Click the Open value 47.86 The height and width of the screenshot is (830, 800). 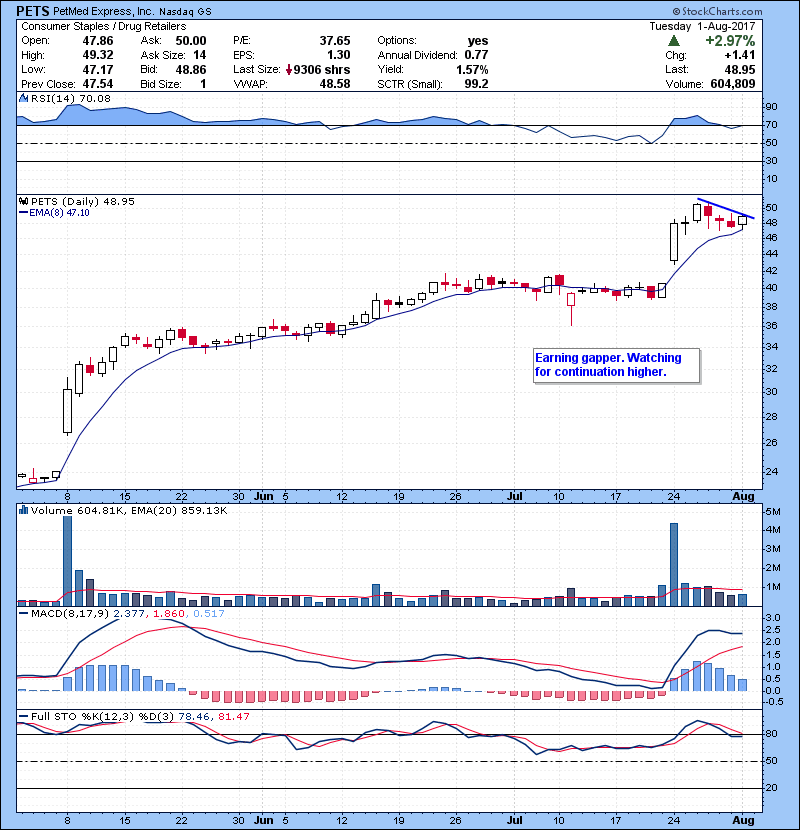[97, 41]
